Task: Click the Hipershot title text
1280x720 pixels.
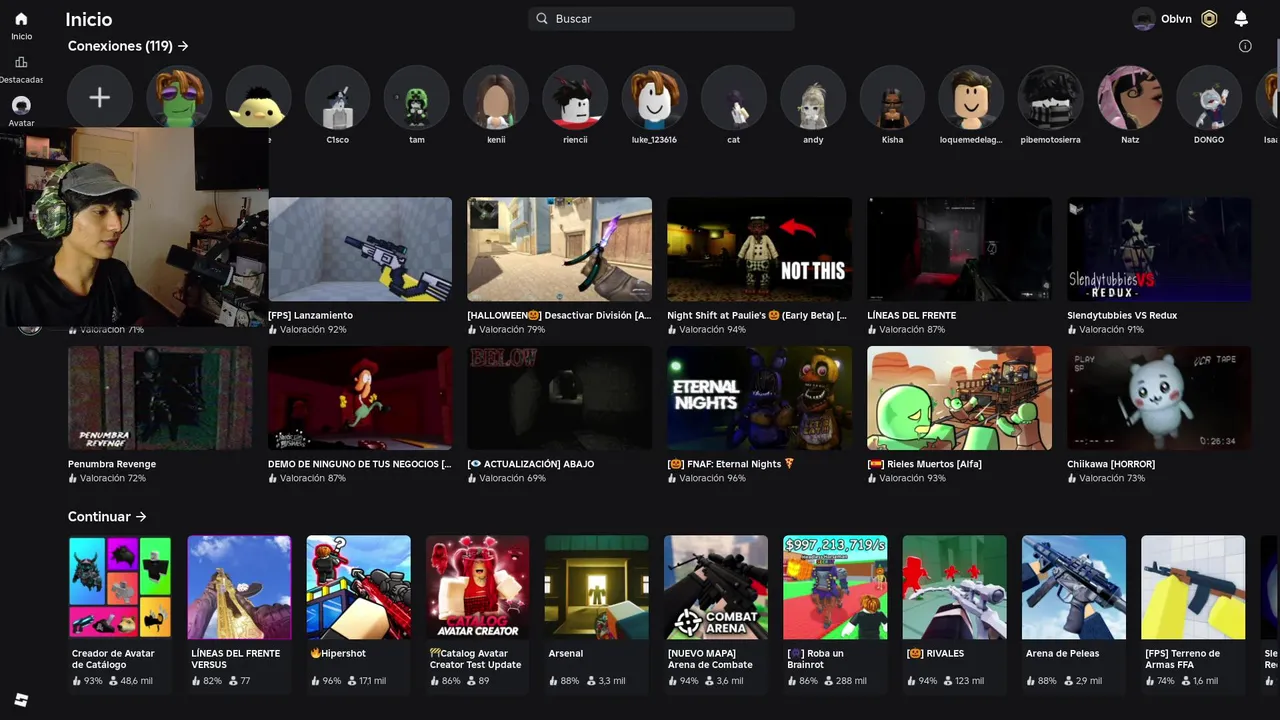Action: pos(338,653)
